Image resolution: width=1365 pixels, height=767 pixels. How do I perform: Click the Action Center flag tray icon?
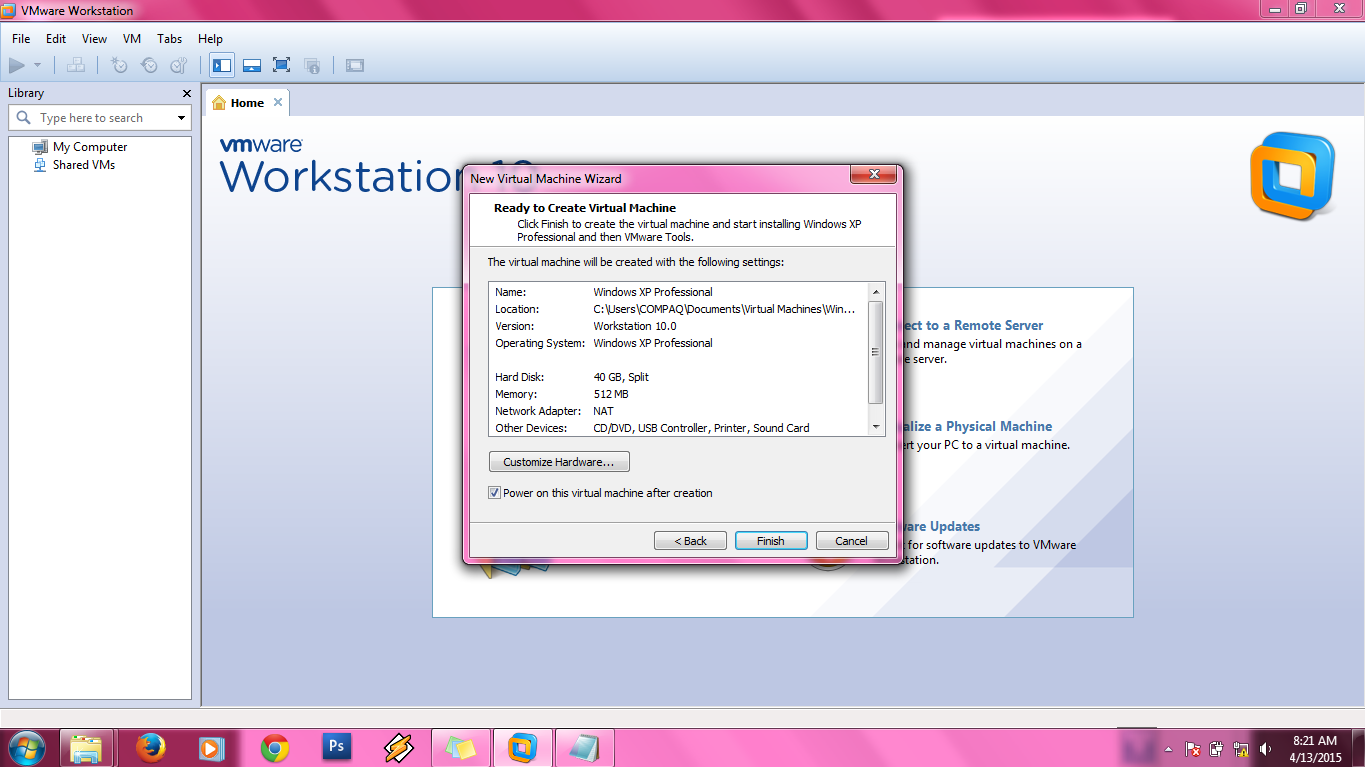(1192, 749)
